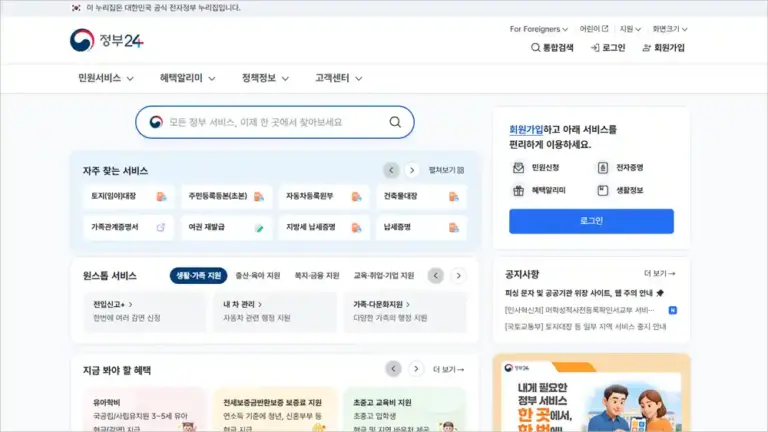Click previous arrow in 지금 봐야 할 혜택

coord(393,369)
